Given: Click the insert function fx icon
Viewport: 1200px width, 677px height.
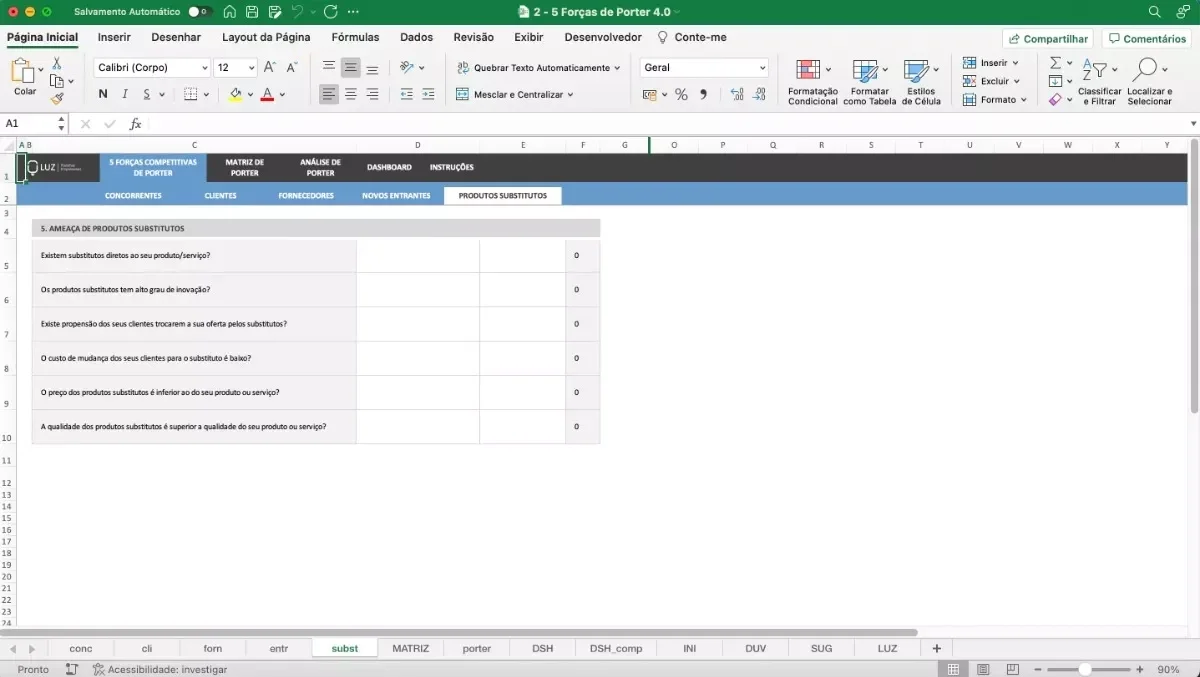Looking at the screenshot, I should point(135,124).
